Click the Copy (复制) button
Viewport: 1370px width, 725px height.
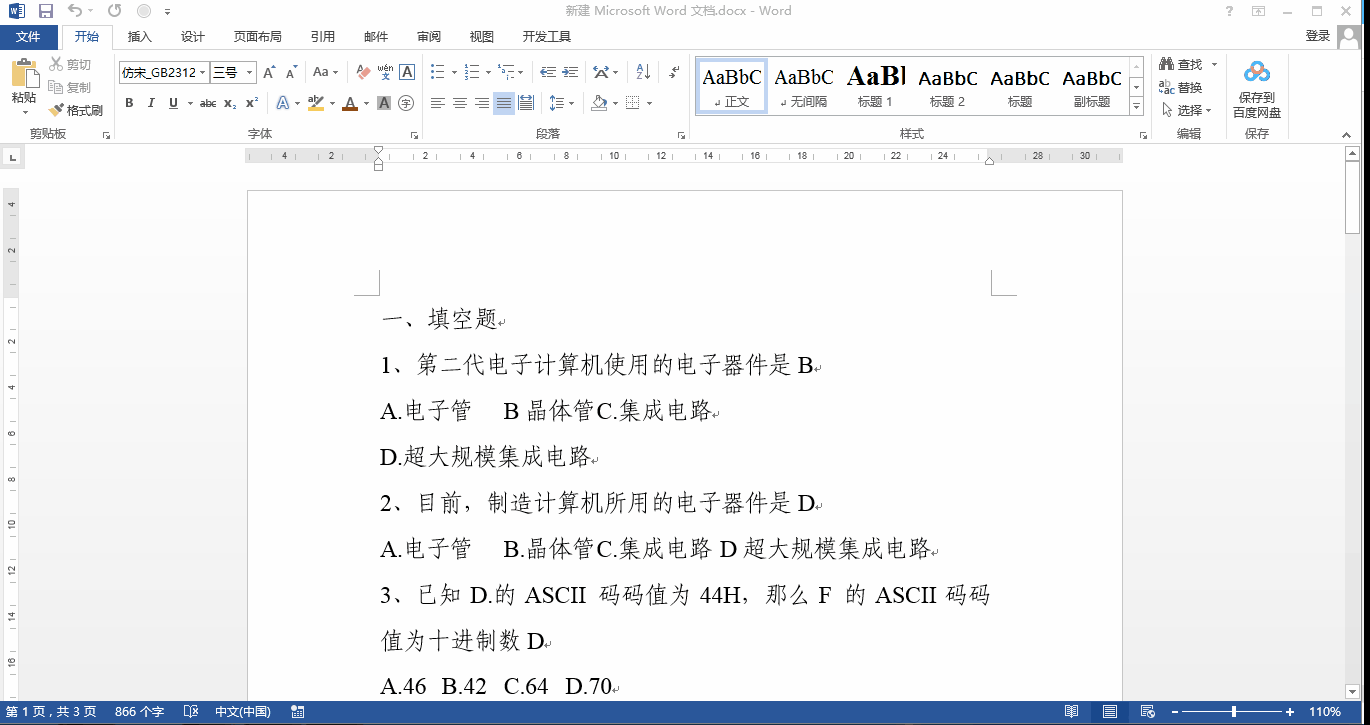pos(70,87)
